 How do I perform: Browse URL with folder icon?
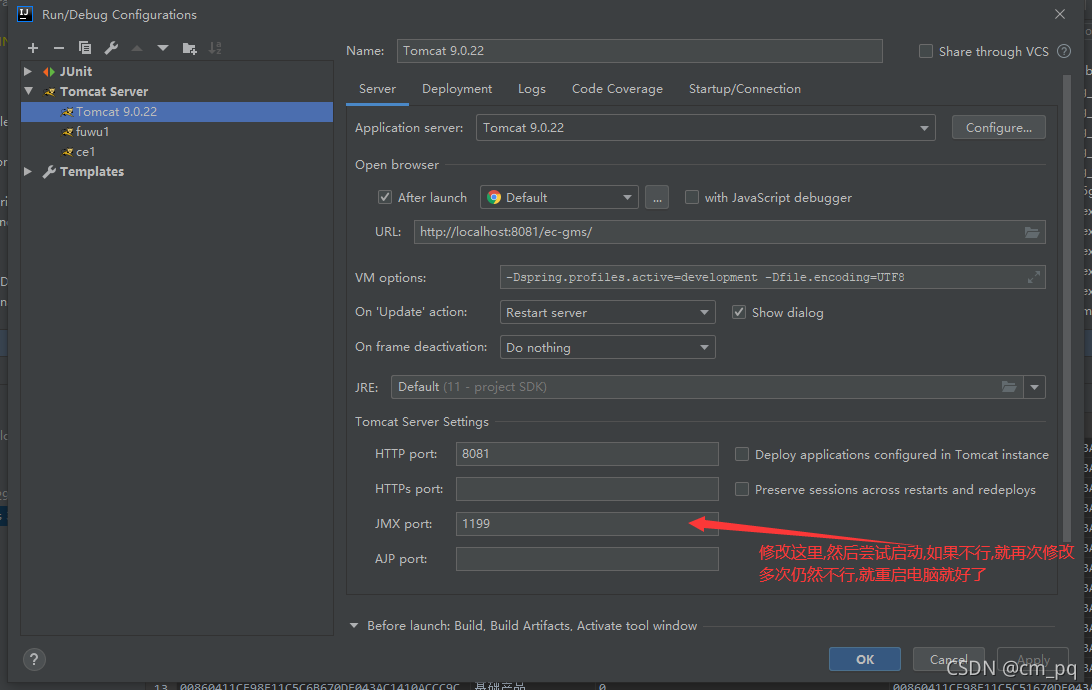pos(1032,232)
